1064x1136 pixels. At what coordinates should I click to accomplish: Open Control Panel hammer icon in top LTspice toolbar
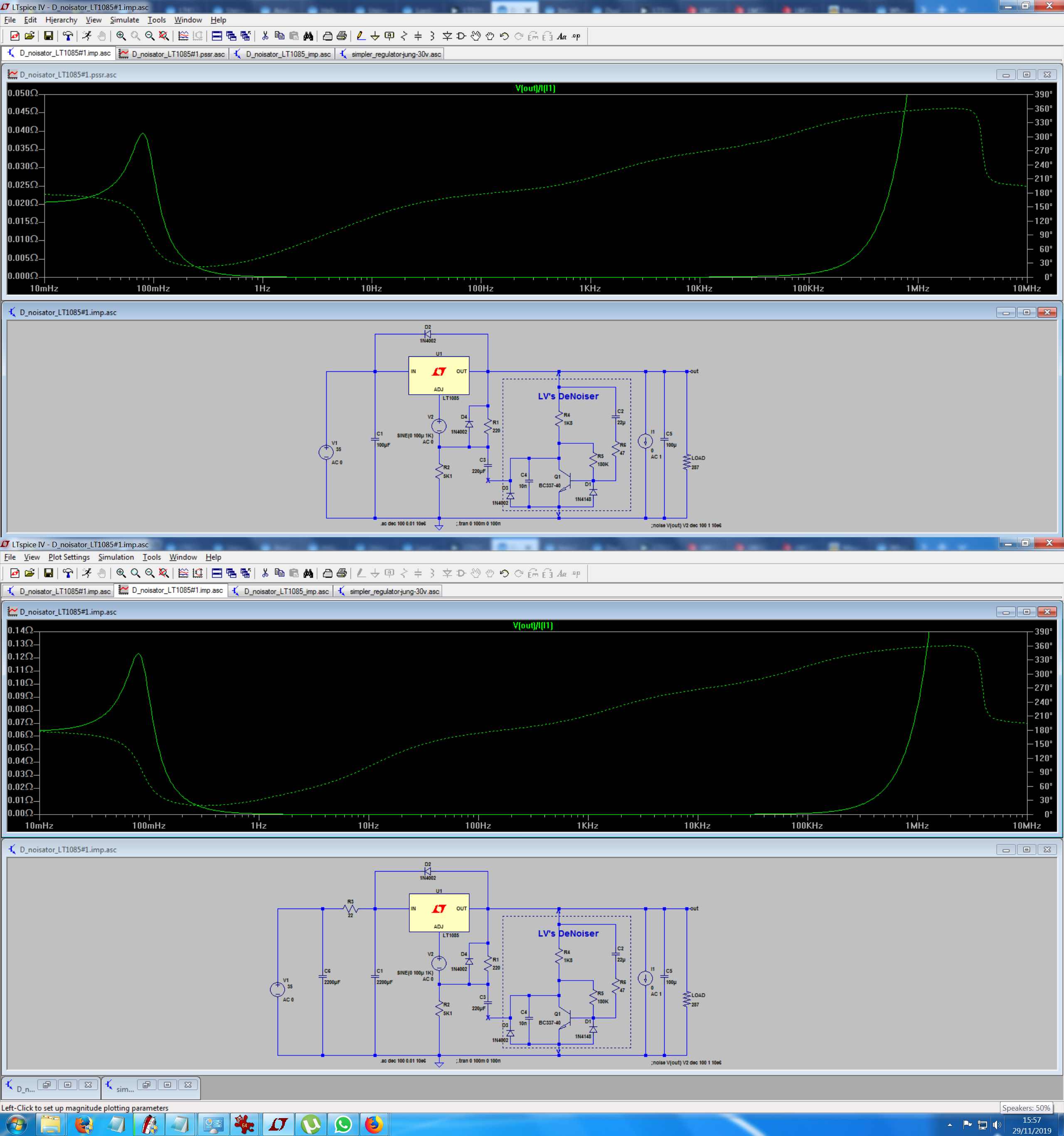(x=68, y=36)
